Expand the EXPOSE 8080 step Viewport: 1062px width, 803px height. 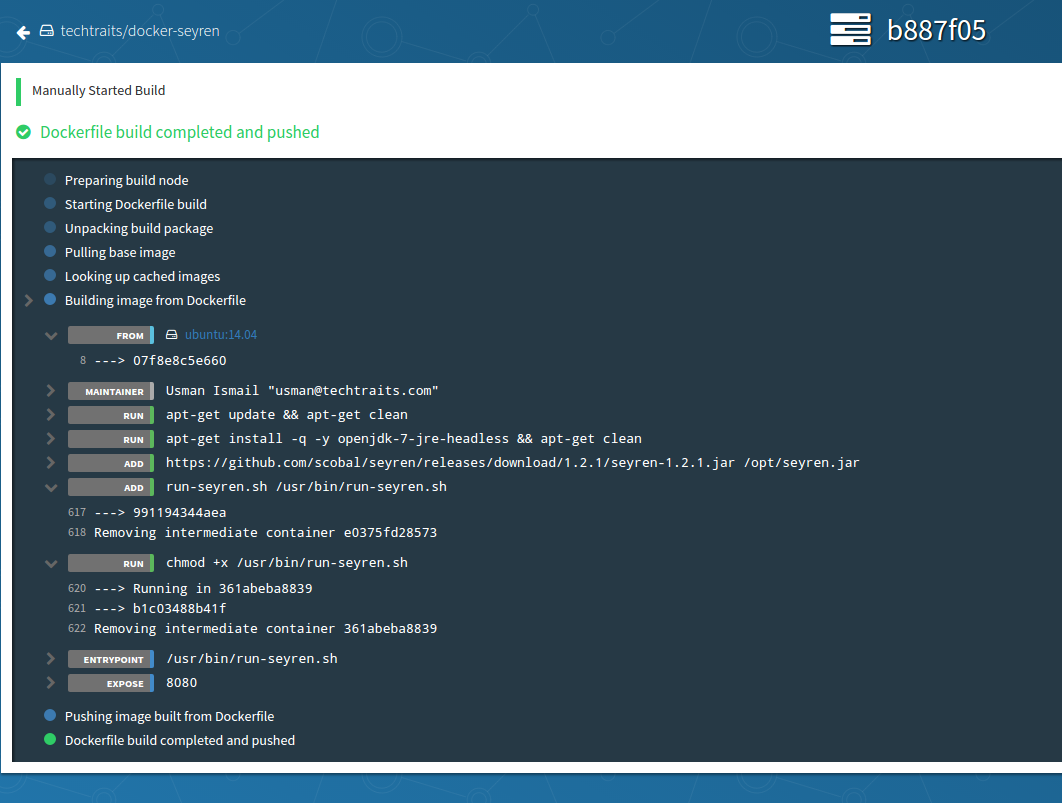click(50, 683)
